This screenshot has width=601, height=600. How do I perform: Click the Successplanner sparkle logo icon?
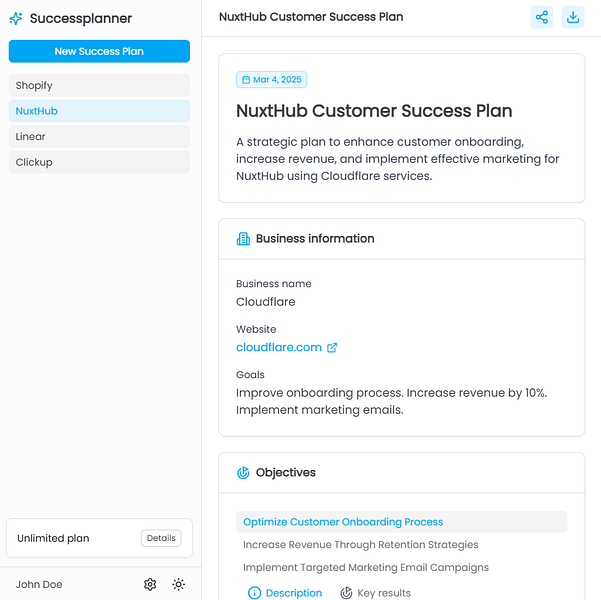[x=16, y=18]
